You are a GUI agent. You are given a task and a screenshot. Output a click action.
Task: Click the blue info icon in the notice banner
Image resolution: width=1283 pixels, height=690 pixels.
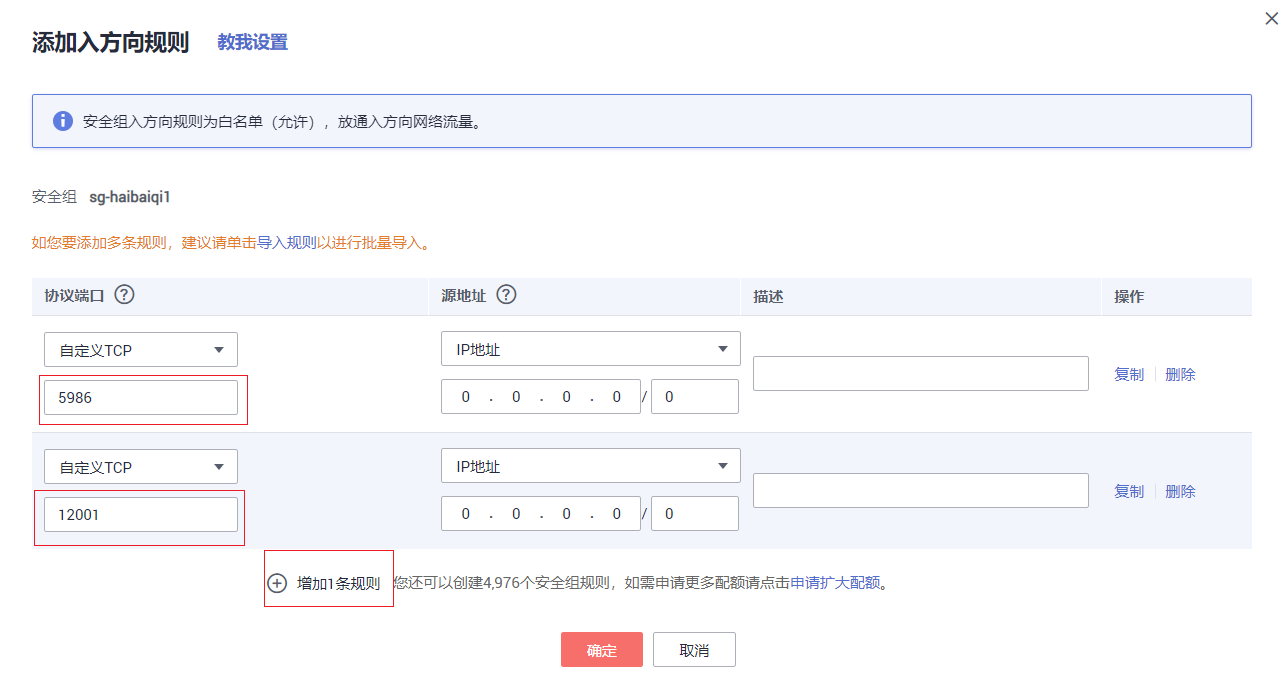tap(63, 120)
